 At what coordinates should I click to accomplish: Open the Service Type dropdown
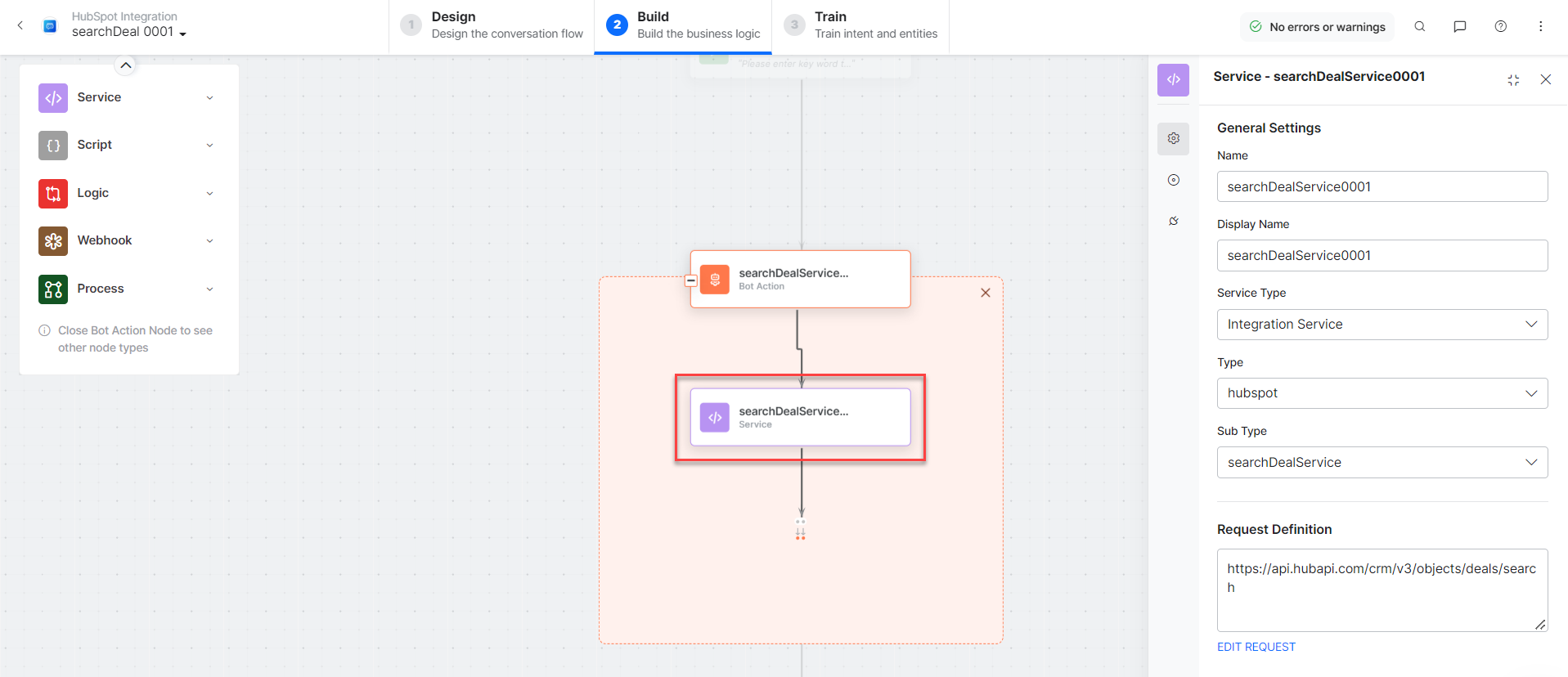[x=1382, y=325]
